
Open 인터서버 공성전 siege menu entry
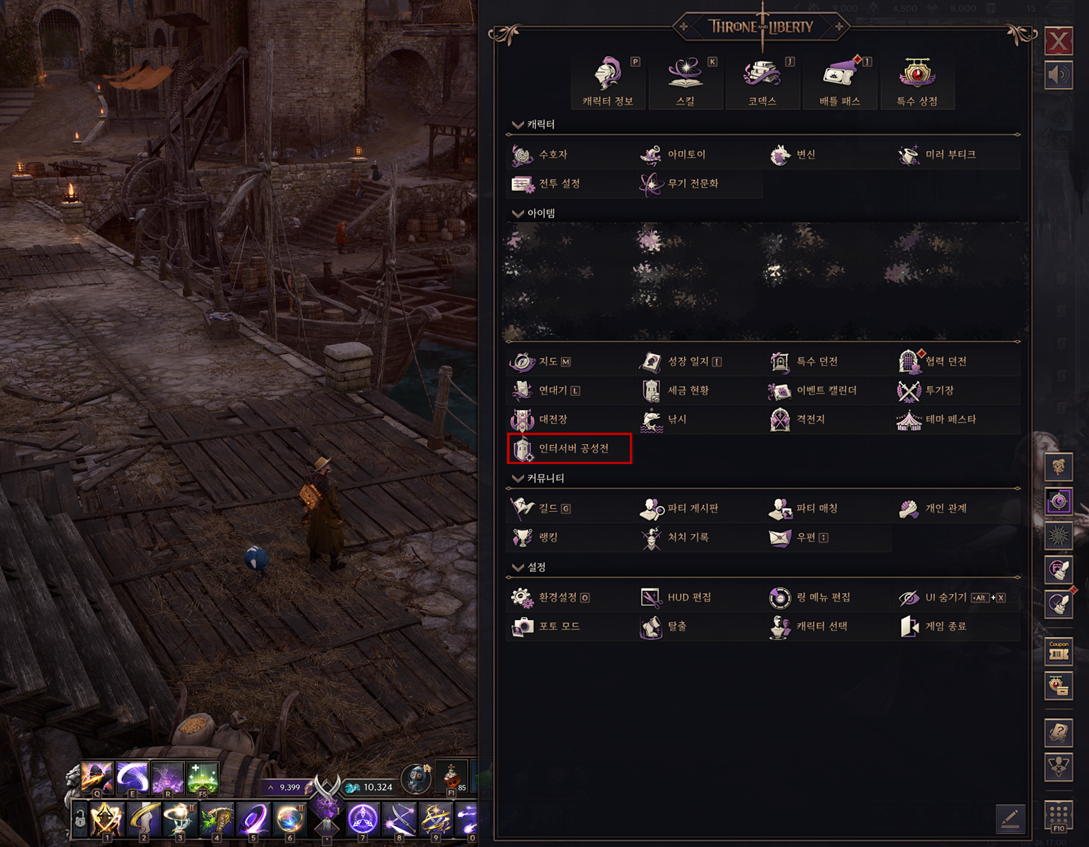570,448
